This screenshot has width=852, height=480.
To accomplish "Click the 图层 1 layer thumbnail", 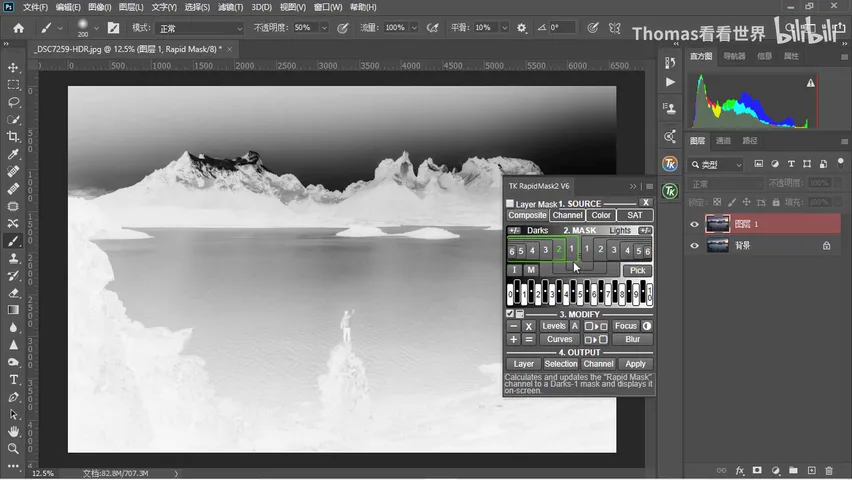I will pos(717,223).
